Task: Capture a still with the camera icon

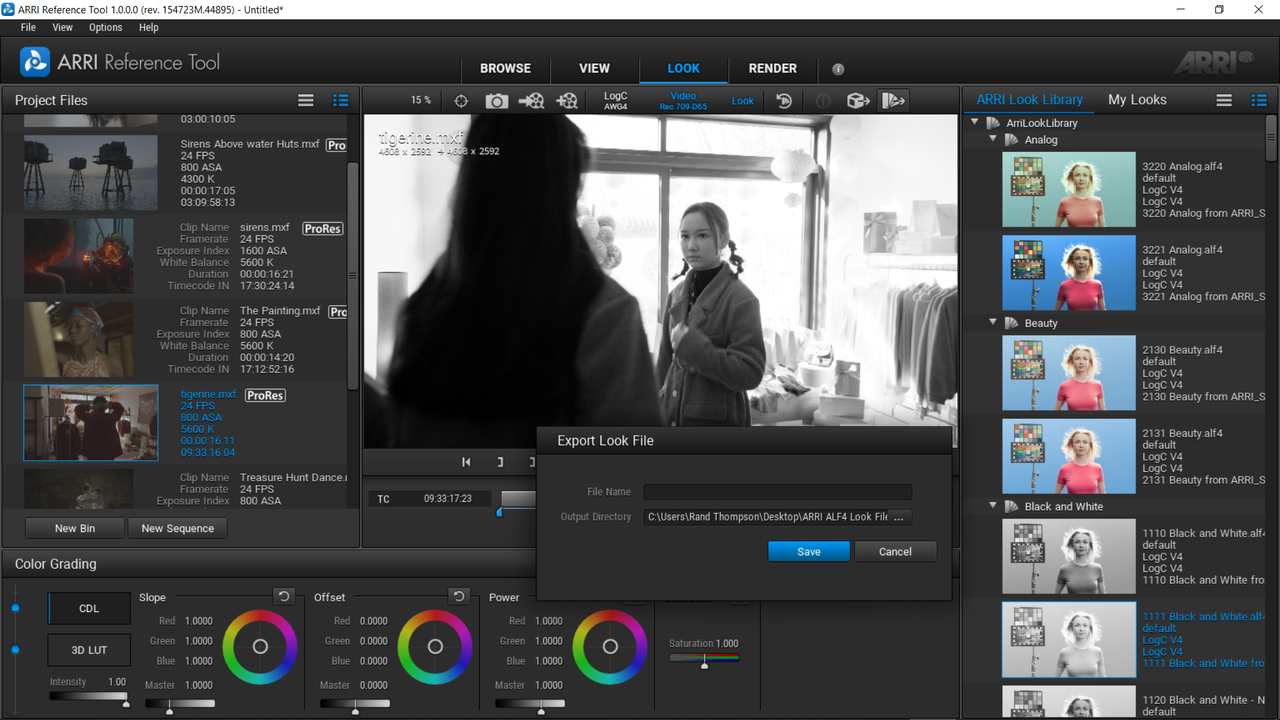Action: tap(496, 100)
